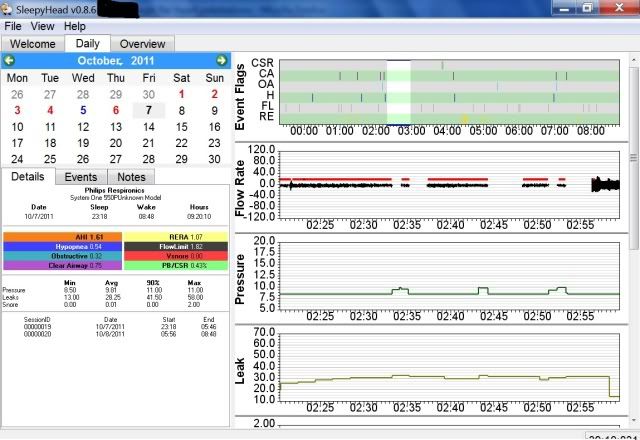The height and width of the screenshot is (440, 640).
Task: Click the 2011 year in calendar header
Action: [152, 61]
